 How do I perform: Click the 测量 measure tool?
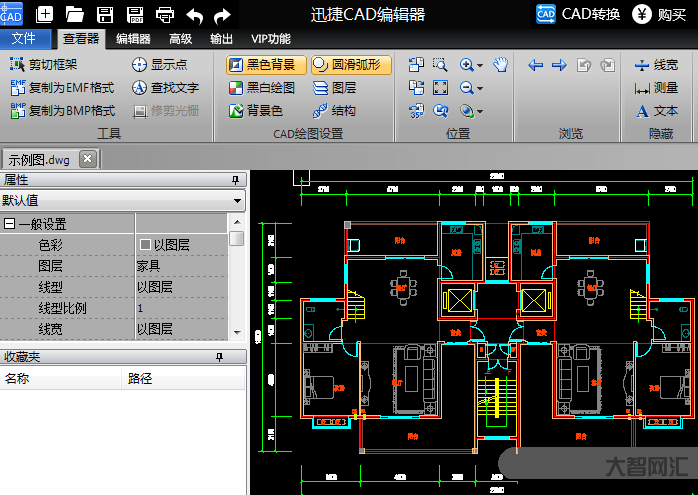point(656,88)
